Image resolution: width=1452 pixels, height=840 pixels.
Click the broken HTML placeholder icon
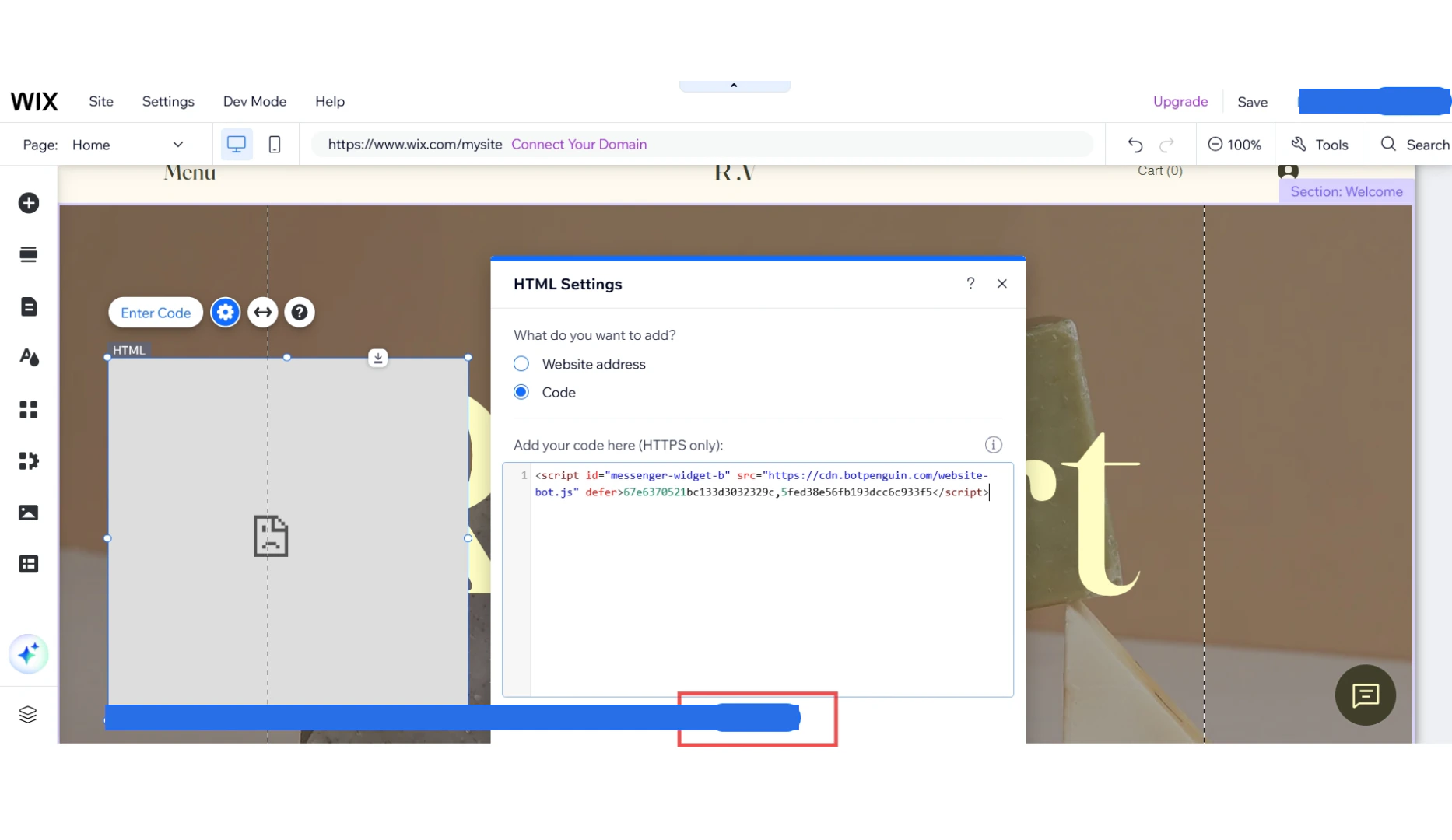click(271, 536)
